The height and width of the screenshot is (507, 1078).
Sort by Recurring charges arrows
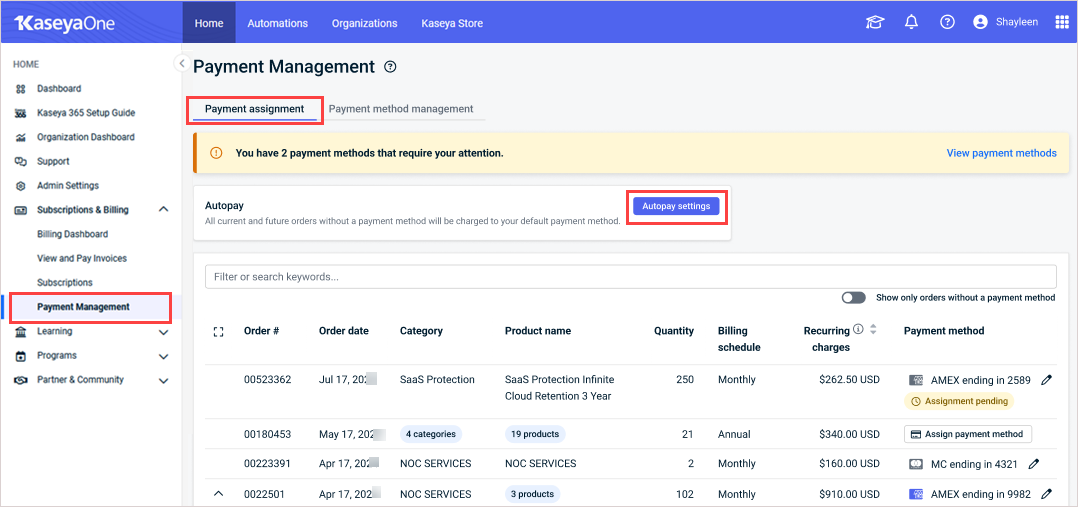[873, 330]
